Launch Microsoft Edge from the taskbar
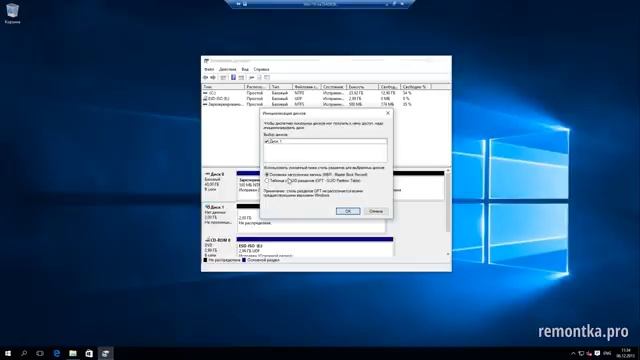This screenshot has width=640, height=360. click(x=56, y=353)
